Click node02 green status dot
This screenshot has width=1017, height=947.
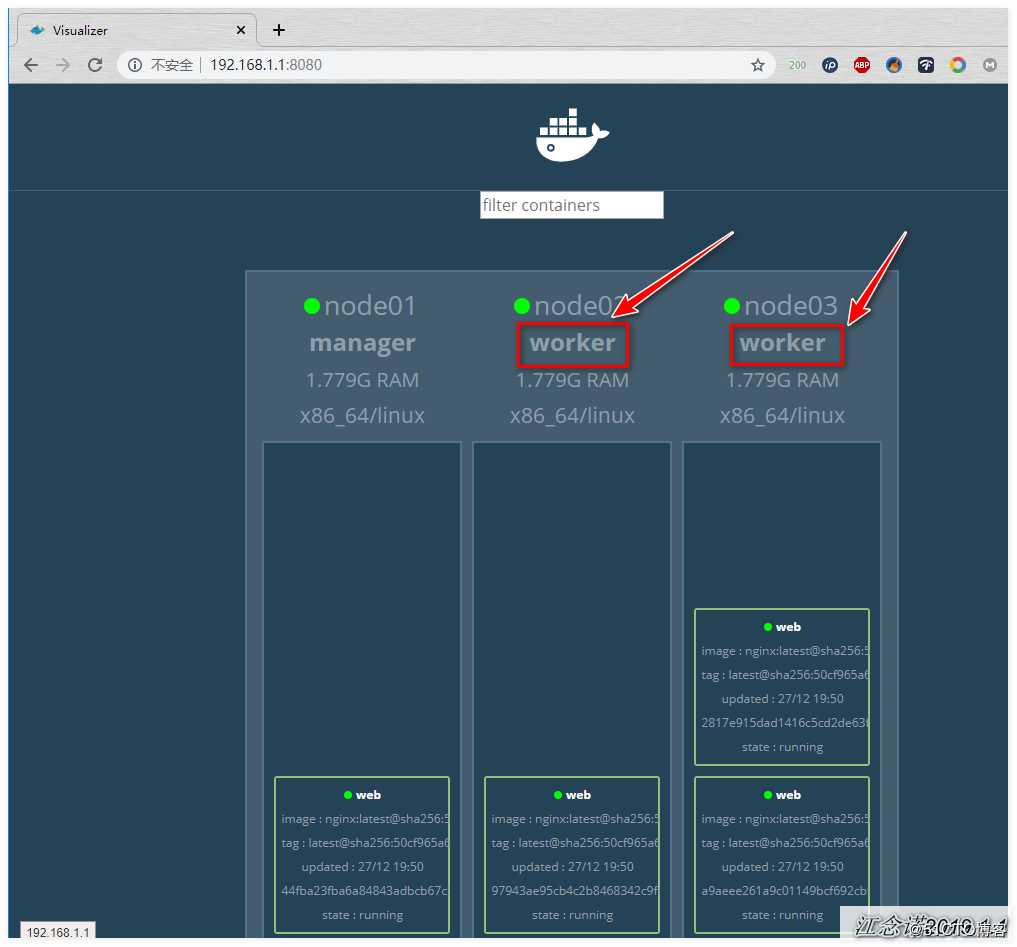coord(522,306)
